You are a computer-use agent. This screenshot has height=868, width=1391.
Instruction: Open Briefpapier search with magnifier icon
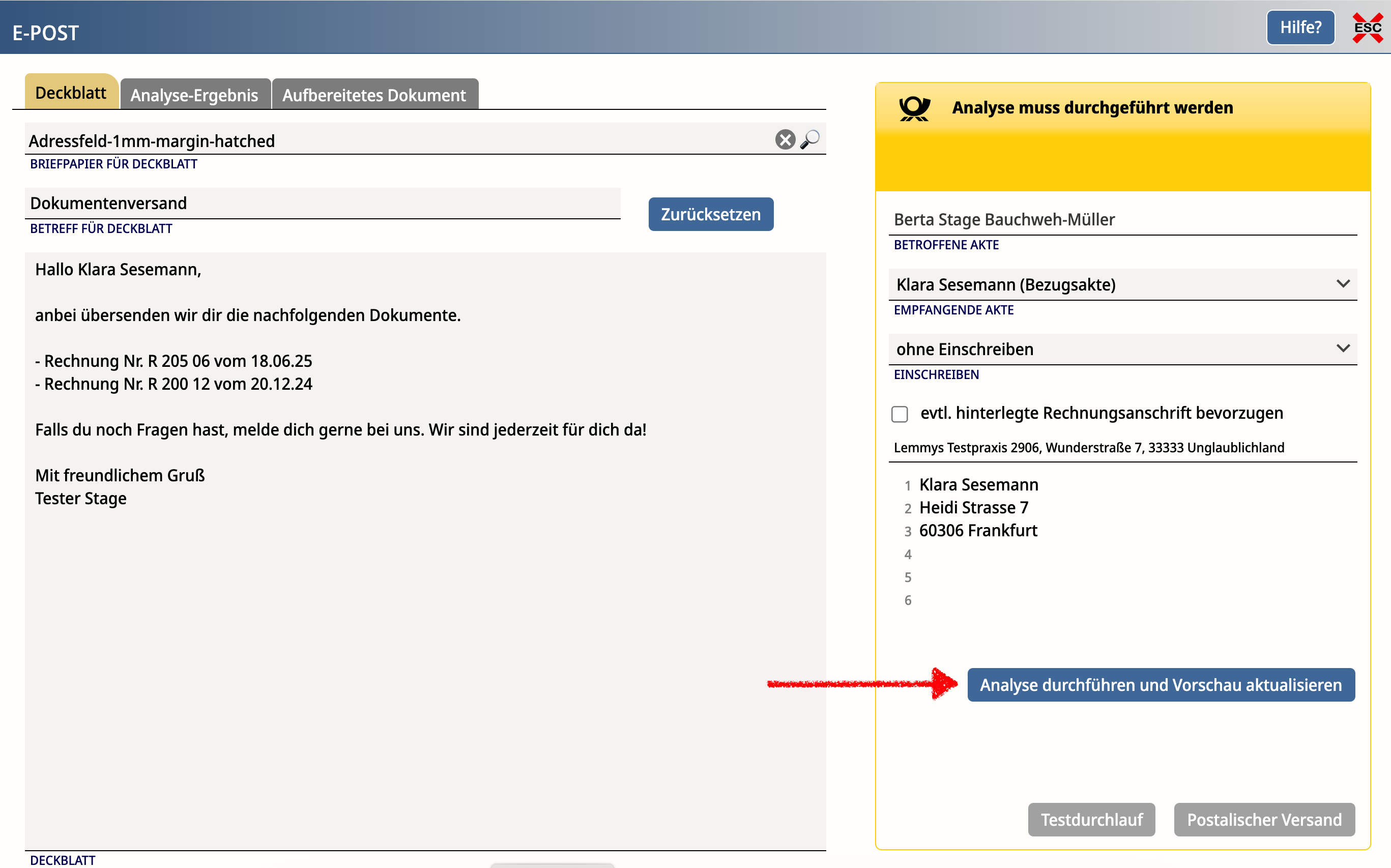[810, 139]
